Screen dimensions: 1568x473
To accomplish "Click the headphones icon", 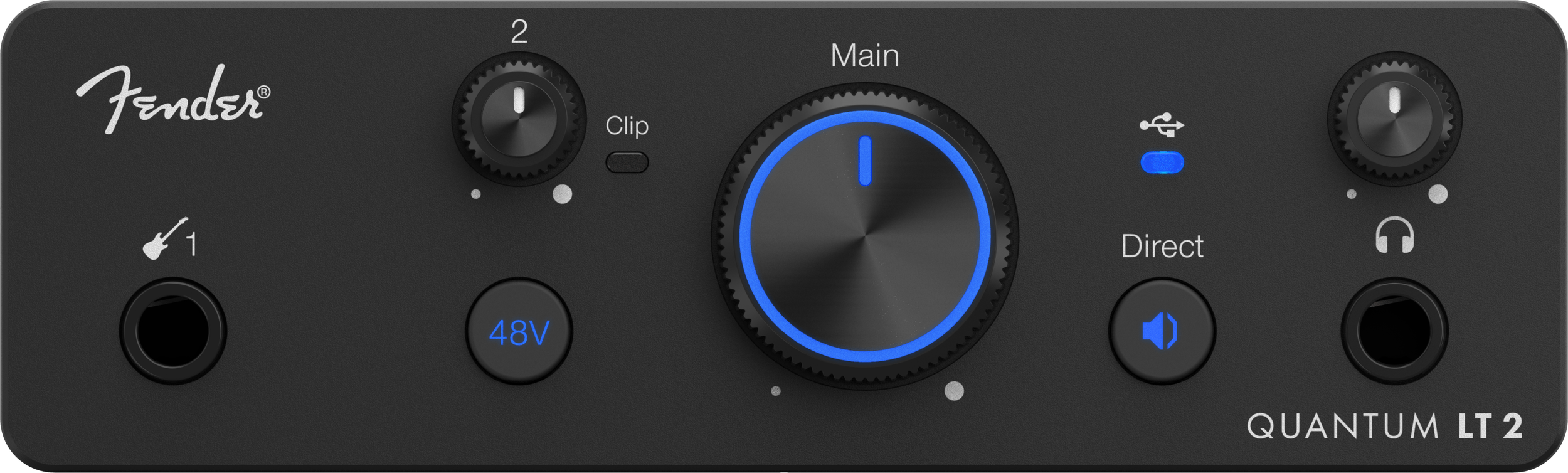I will [x=1394, y=235].
